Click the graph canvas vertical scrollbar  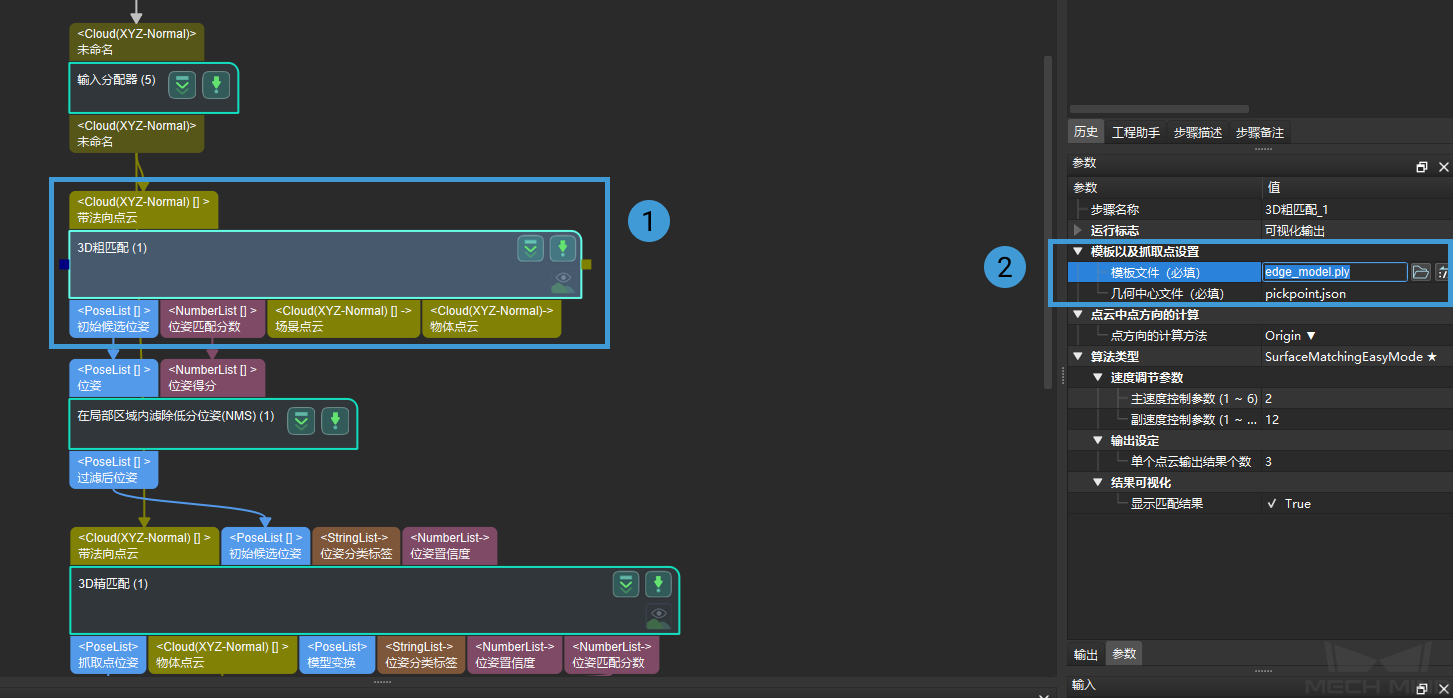point(1048,220)
